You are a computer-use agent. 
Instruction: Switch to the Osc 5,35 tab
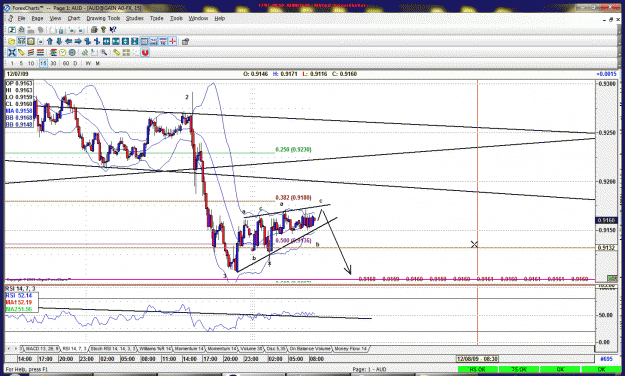tap(276, 348)
